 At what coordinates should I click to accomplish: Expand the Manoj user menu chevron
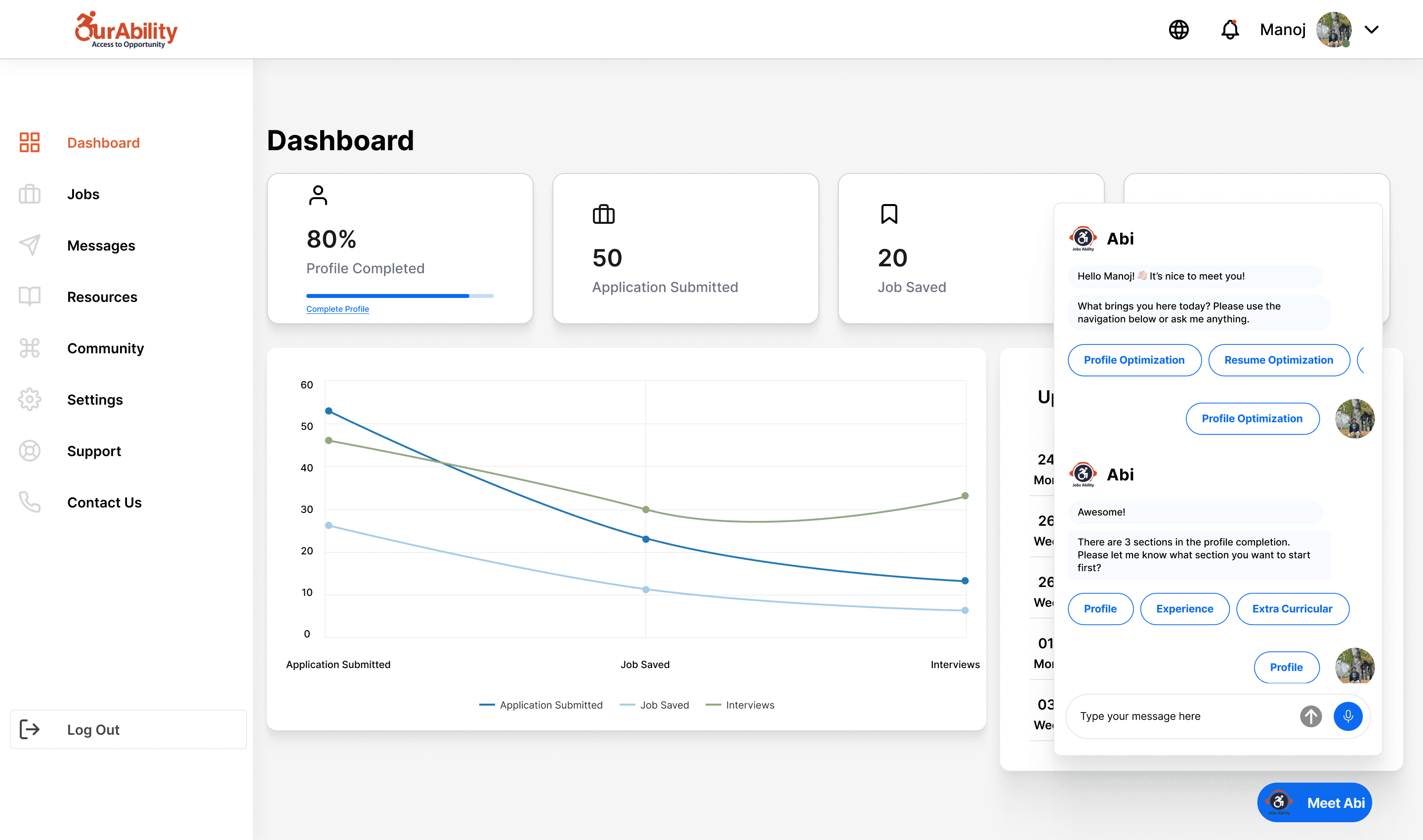1371,30
